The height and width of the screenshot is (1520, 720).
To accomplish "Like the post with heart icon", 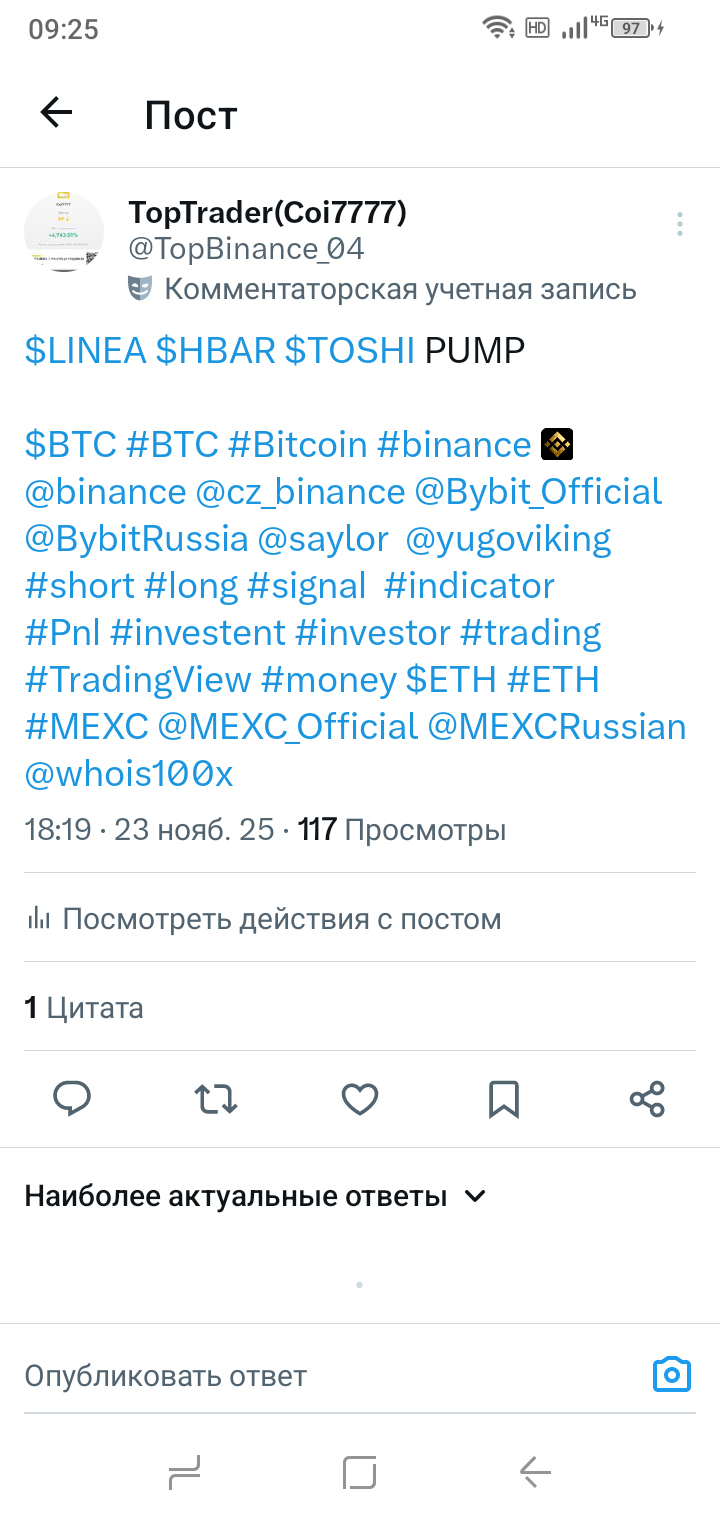I will [360, 1098].
